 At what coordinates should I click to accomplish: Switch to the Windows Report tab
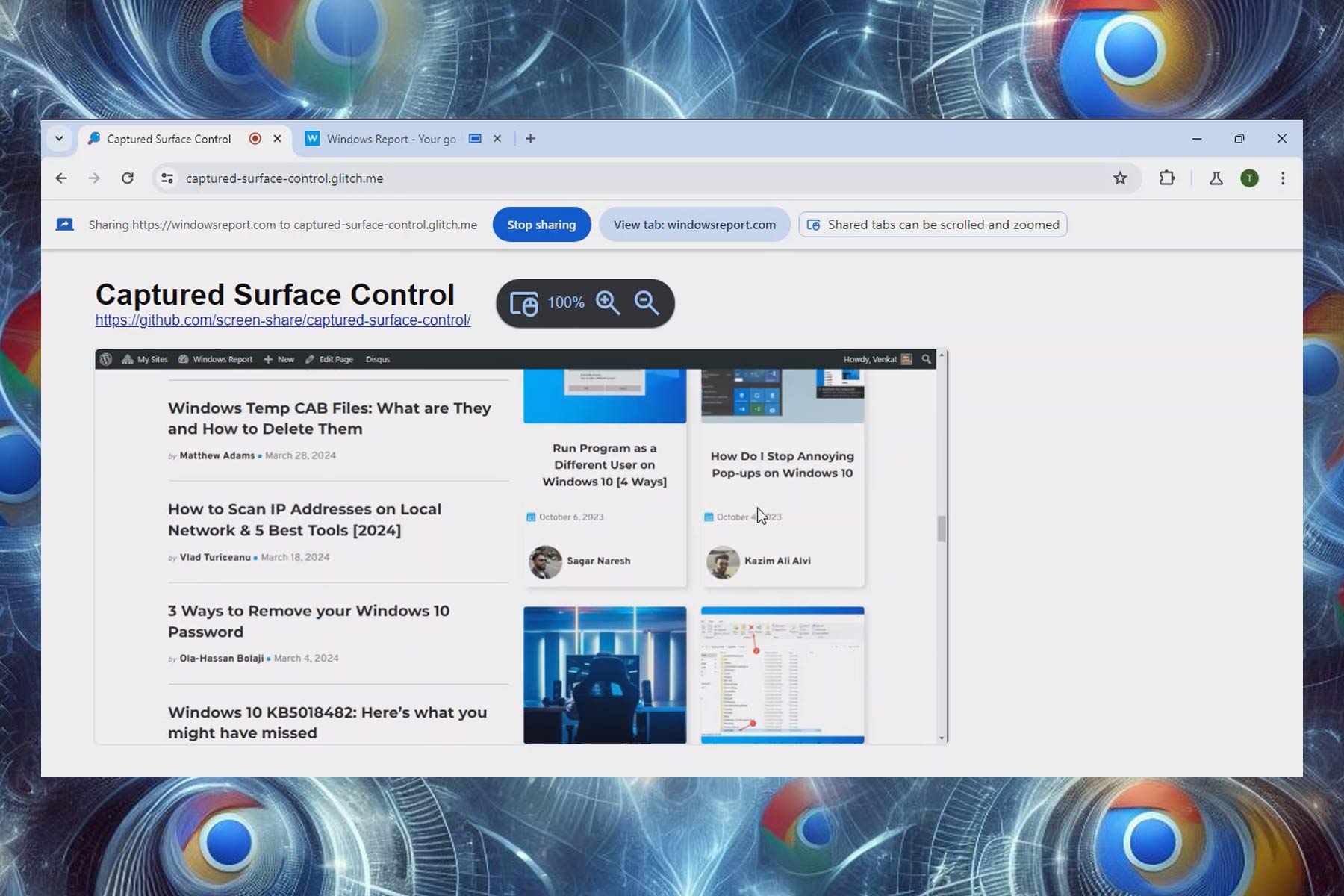(x=391, y=139)
